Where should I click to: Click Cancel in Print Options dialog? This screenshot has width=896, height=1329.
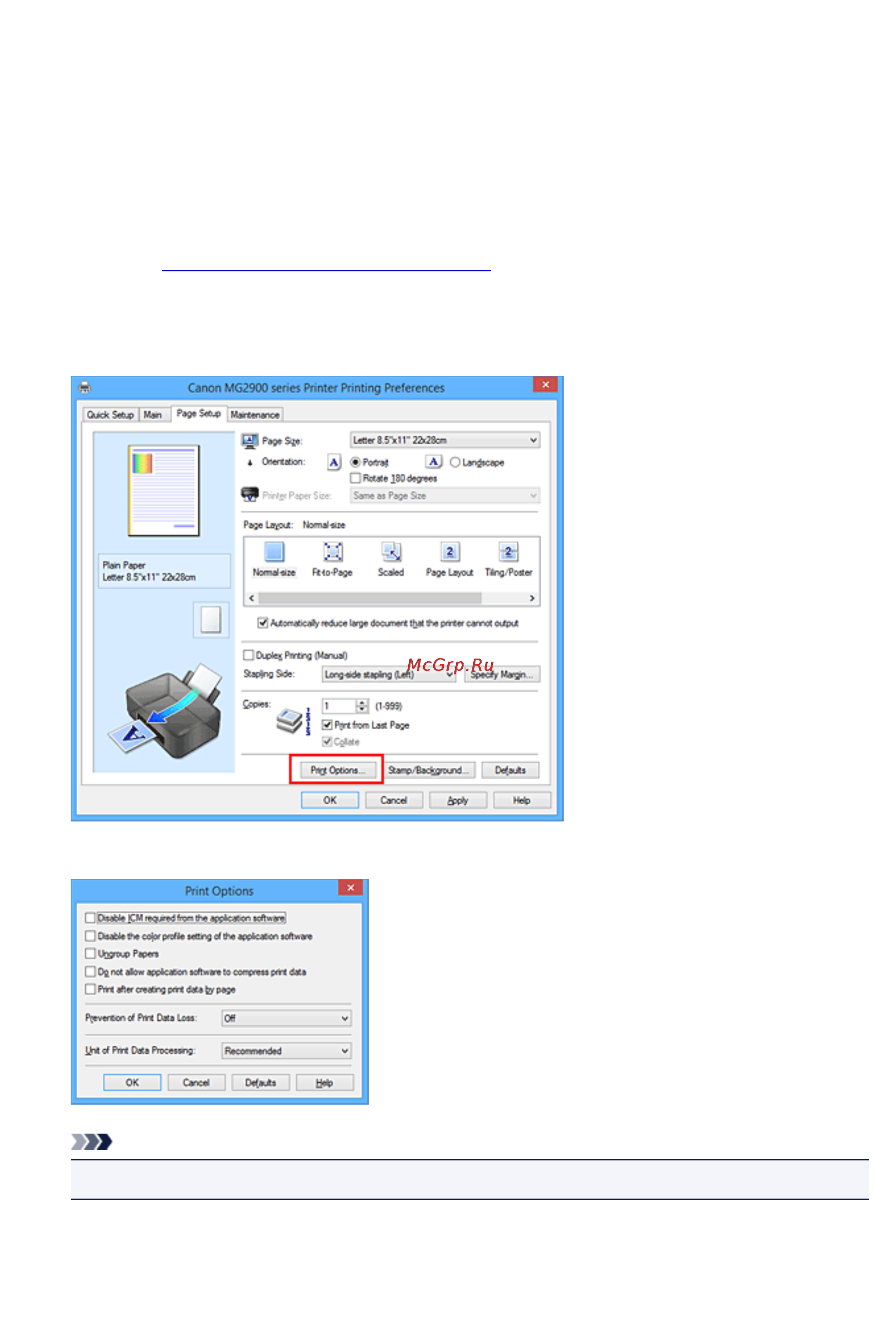click(196, 1083)
